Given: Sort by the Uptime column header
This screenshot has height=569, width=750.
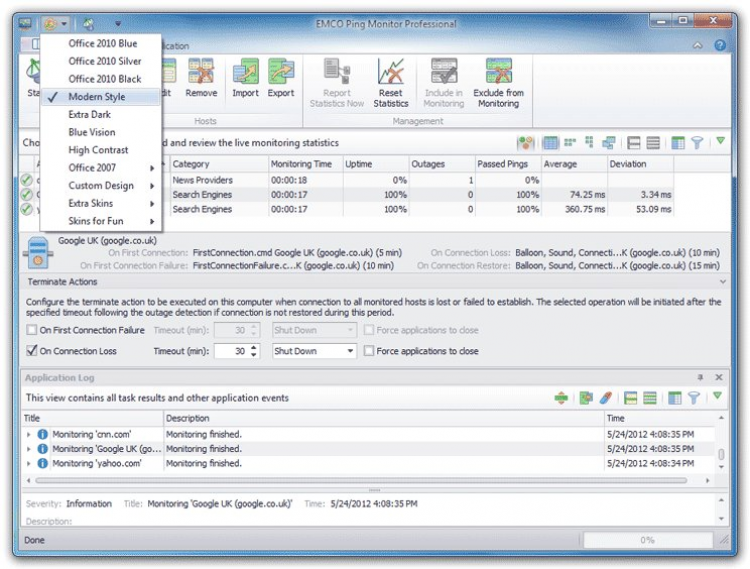Looking at the screenshot, I should click(x=376, y=164).
